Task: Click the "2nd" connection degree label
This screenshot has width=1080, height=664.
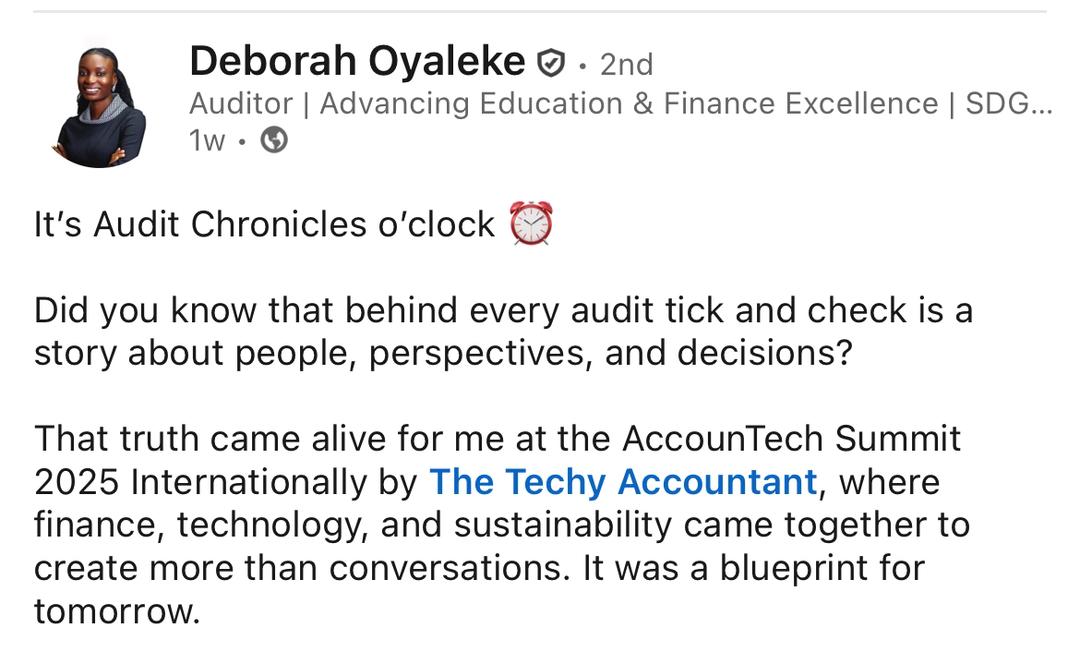Action: [626, 65]
